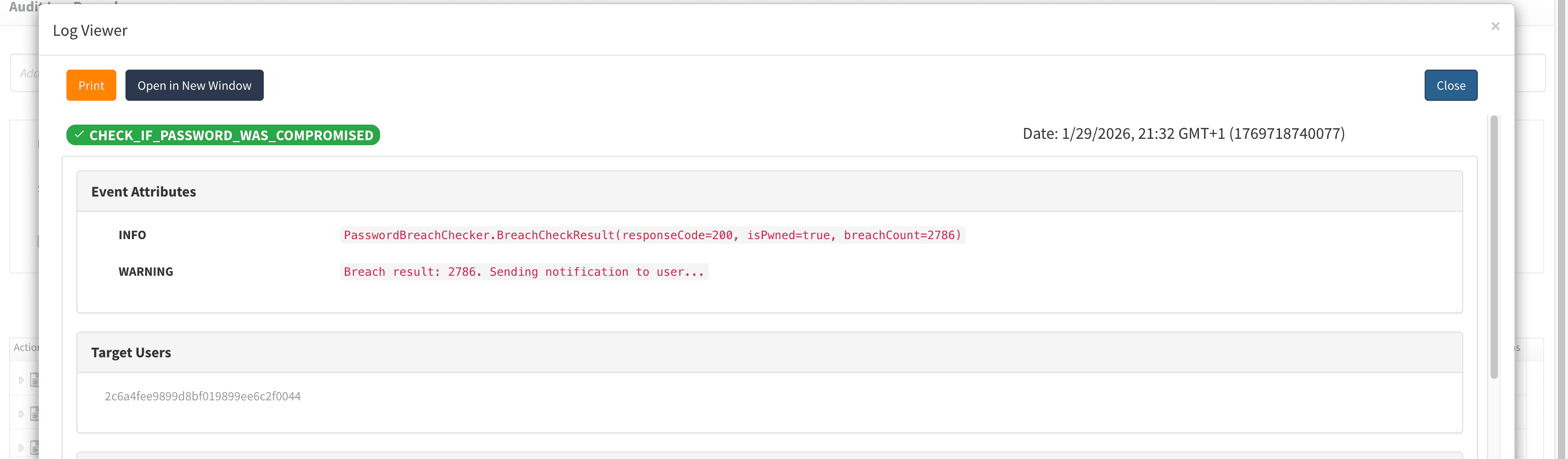The width and height of the screenshot is (1568, 459).
Task: Open the log in a new window
Action: (194, 85)
